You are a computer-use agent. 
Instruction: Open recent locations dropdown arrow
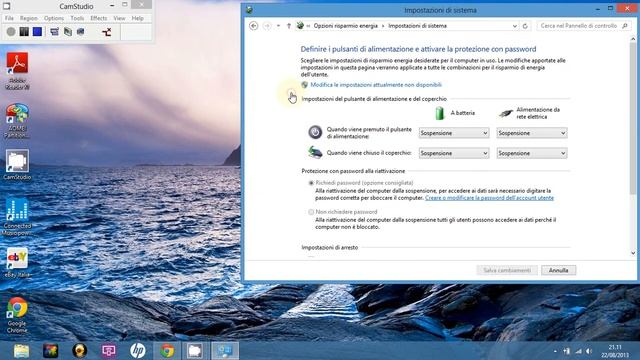(278, 26)
